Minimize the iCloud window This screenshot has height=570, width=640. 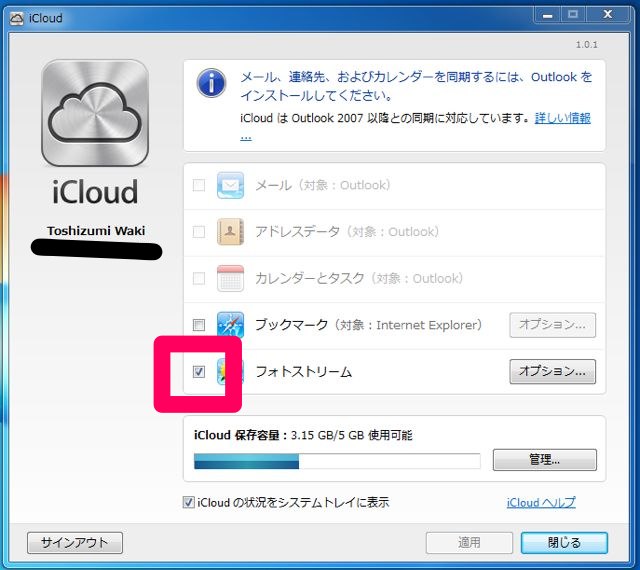pyautogui.click(x=547, y=15)
